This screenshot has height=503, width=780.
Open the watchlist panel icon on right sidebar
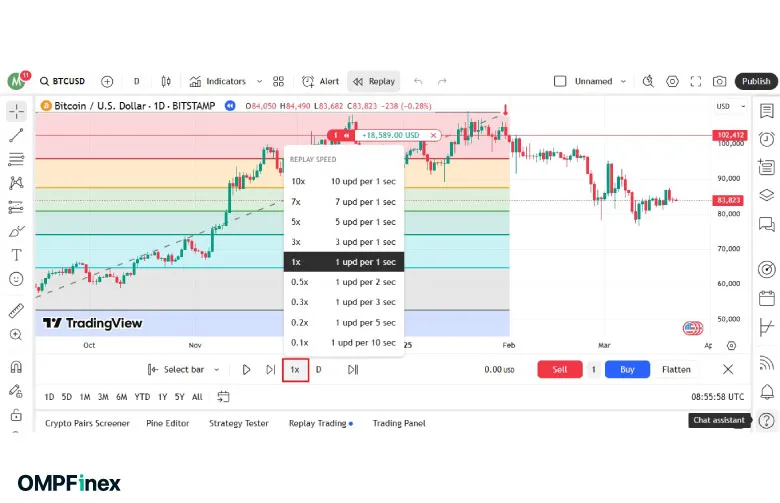point(766,111)
